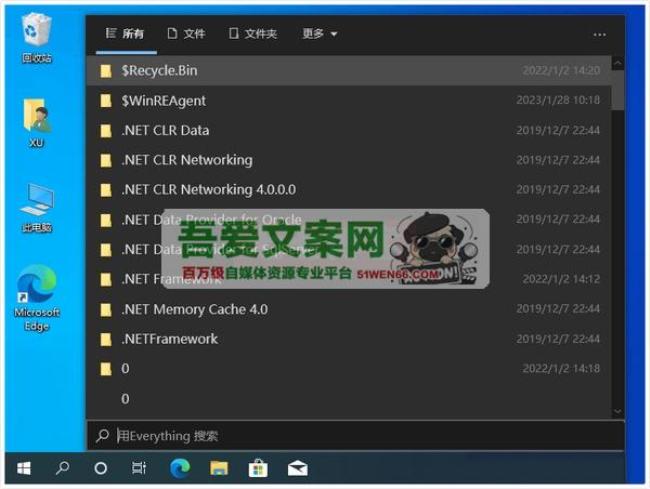650x489 pixels.
Task: Open the Windows Start menu
Action: (24, 468)
